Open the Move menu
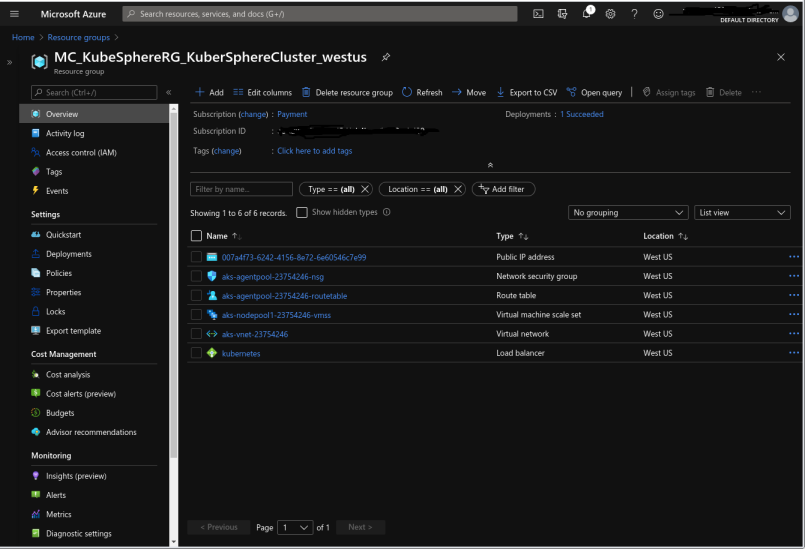Screen dimensions: 805x549 pyautogui.click(x=469, y=92)
